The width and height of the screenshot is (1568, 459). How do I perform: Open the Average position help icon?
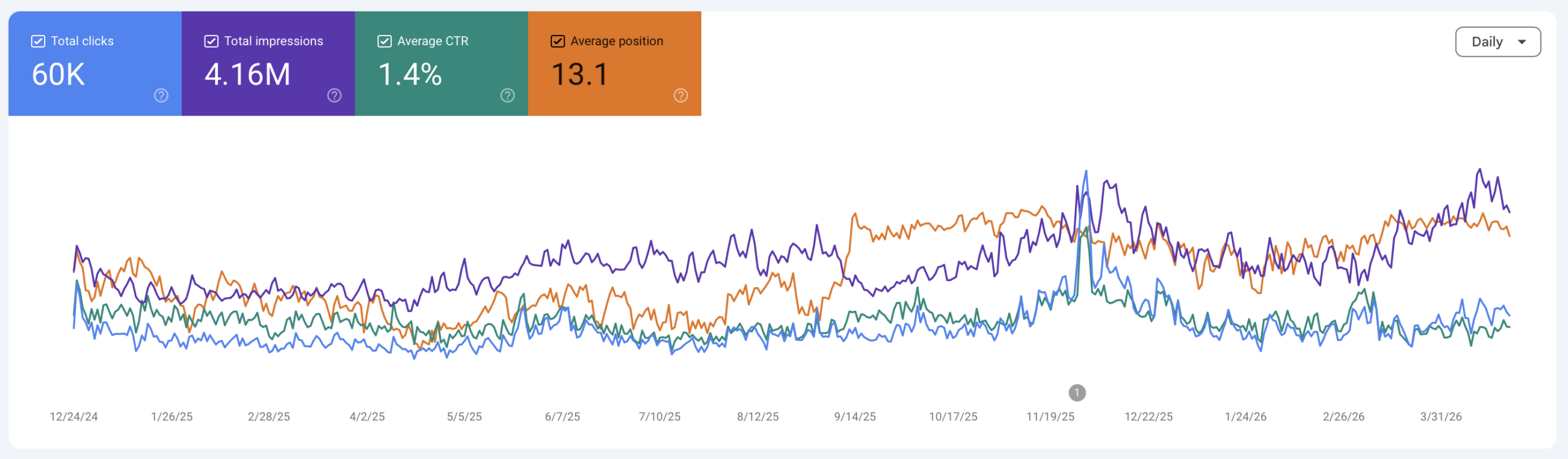tap(680, 95)
